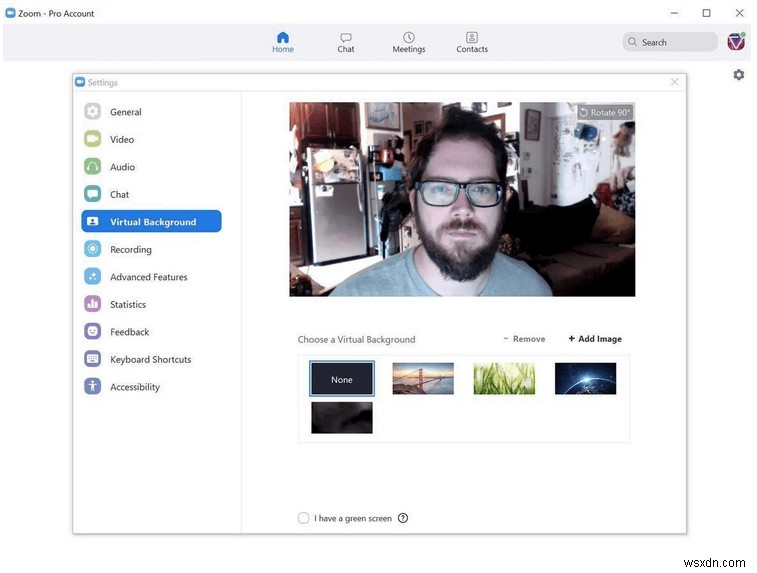Click Add Image button
The width and height of the screenshot is (757, 573).
[595, 339]
